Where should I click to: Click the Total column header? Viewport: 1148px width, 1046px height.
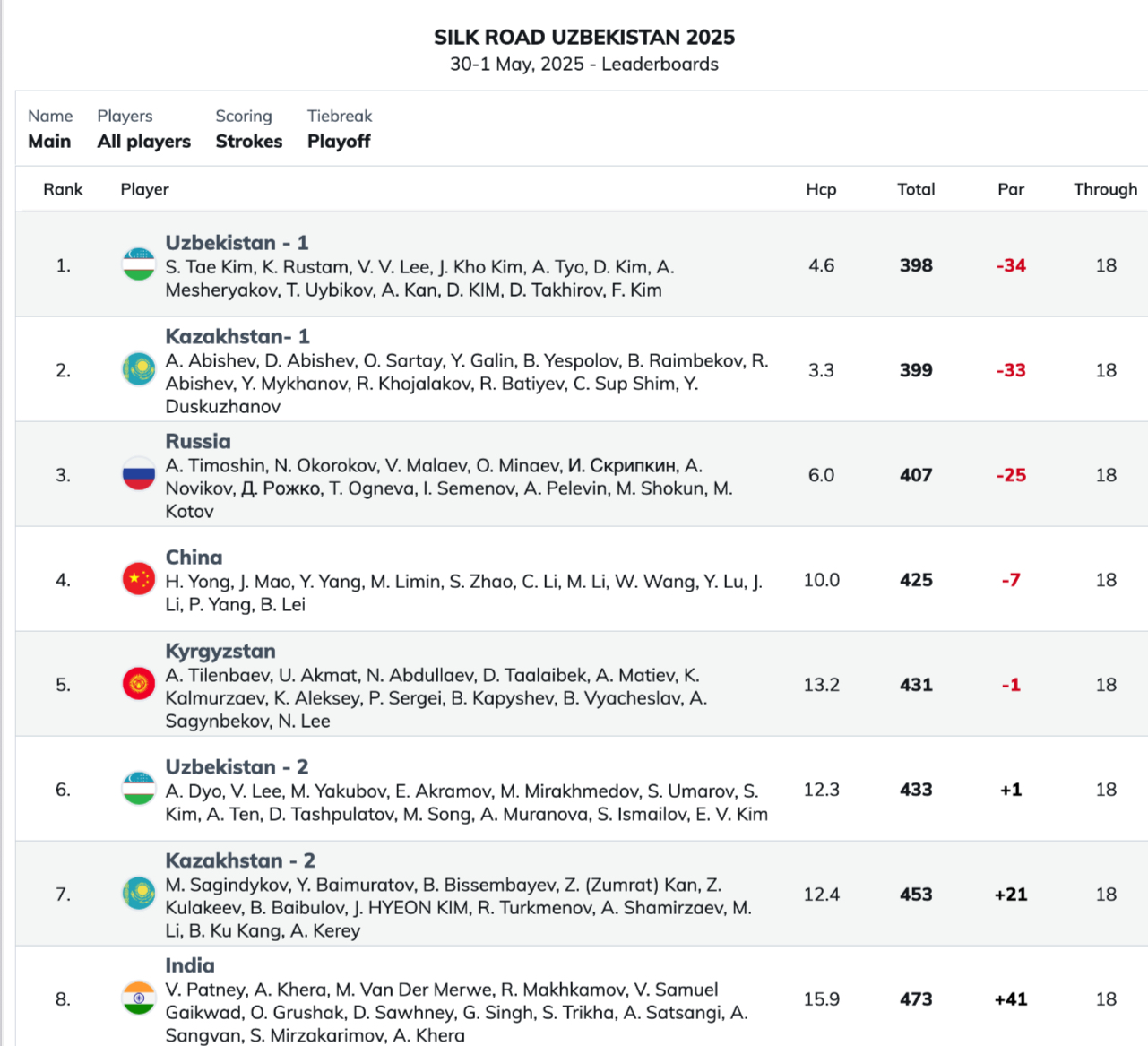click(x=916, y=189)
